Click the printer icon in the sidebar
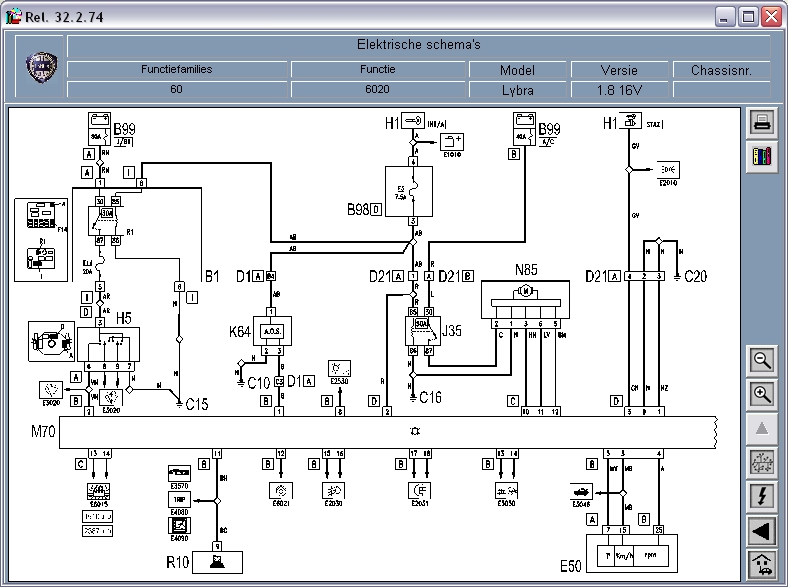 pyautogui.click(x=761, y=122)
